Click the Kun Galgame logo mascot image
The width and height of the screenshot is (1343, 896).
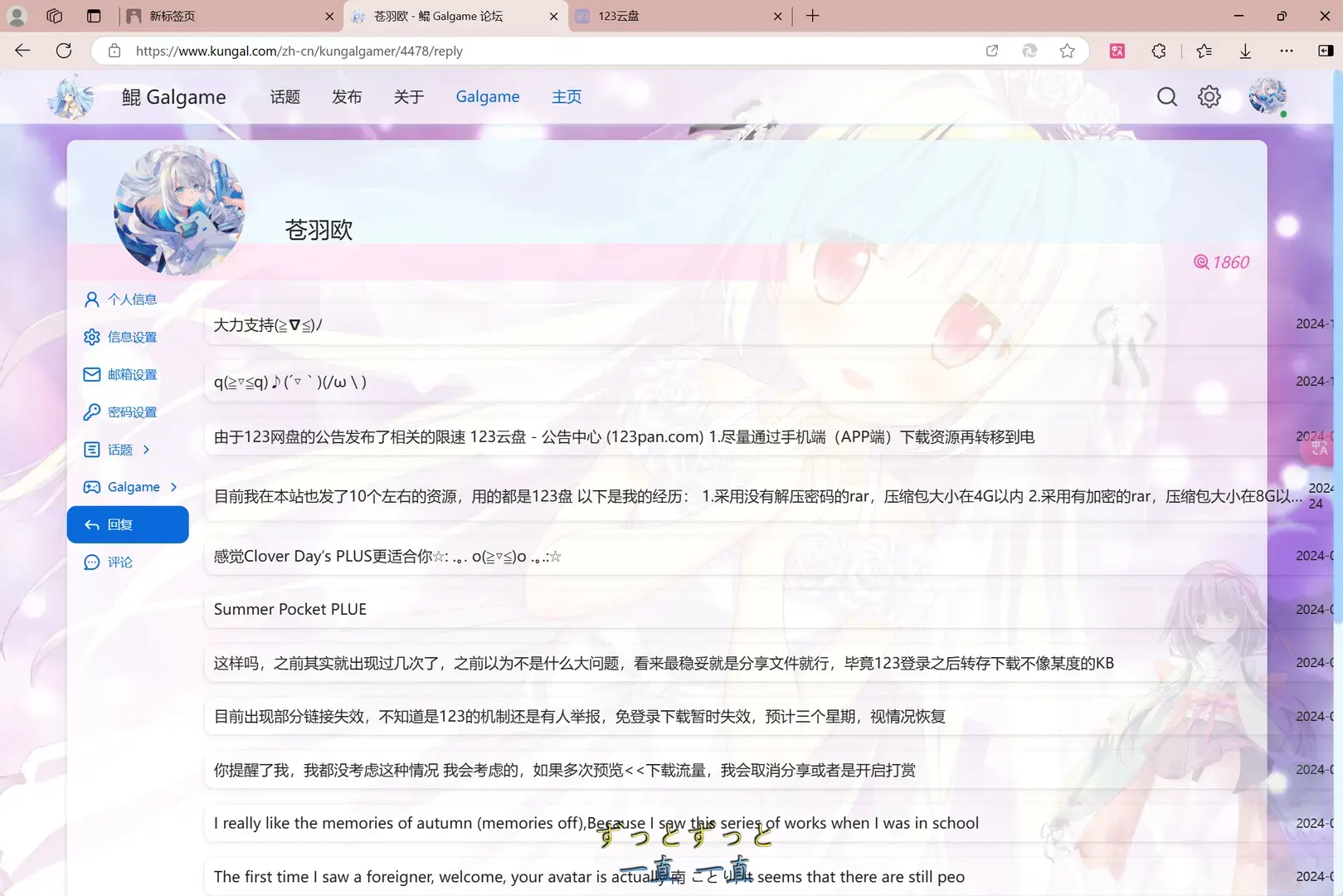point(71,97)
